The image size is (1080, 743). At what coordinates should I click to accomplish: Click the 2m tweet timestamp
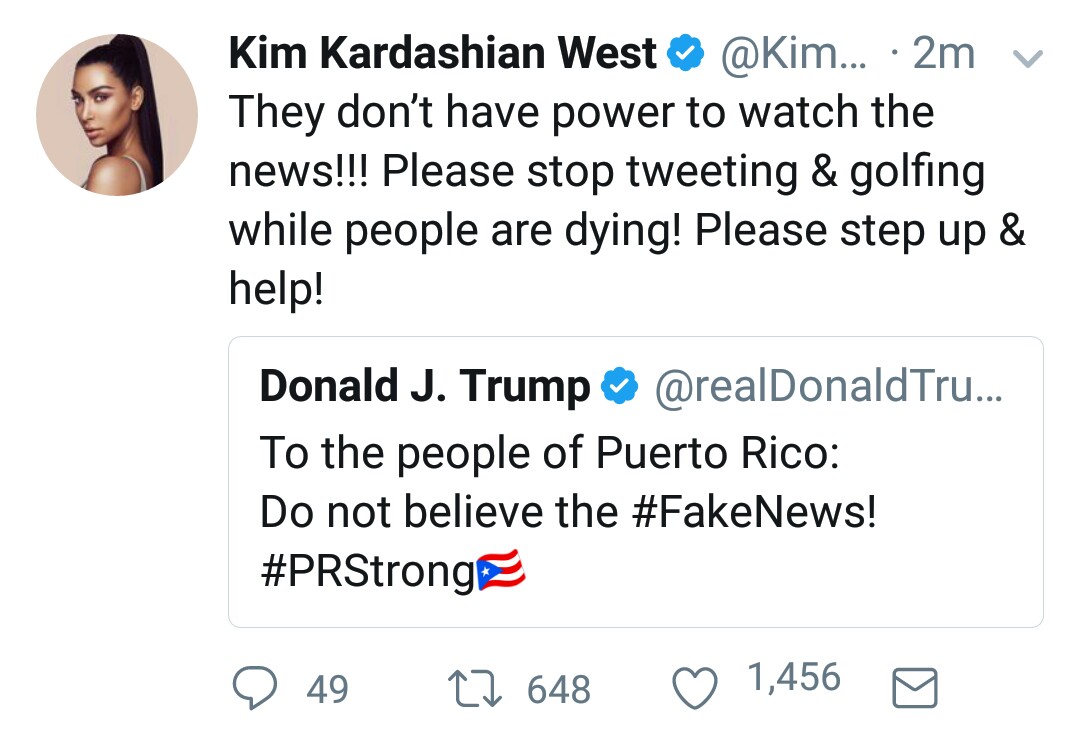[x=944, y=54]
